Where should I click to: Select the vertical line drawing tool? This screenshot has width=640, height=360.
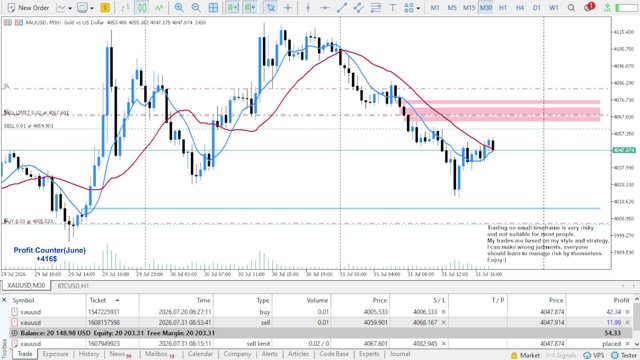[308, 7]
